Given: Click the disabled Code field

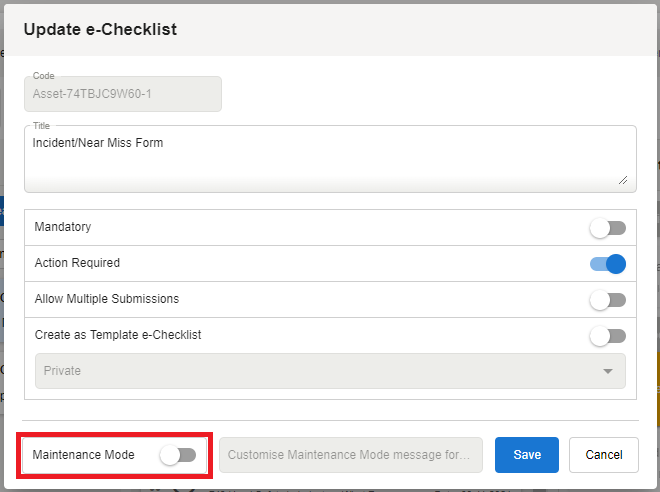Looking at the screenshot, I should 122,95.
